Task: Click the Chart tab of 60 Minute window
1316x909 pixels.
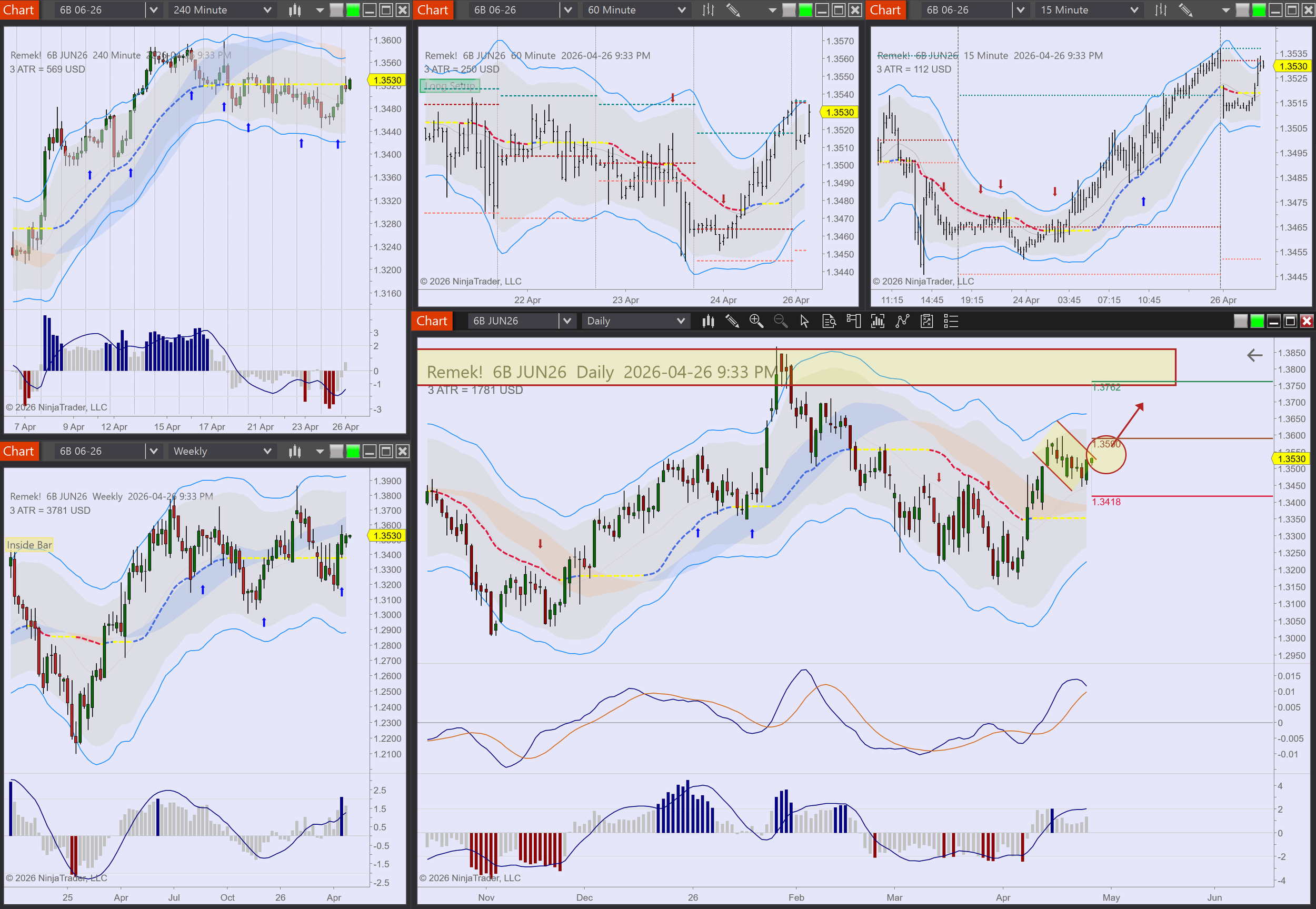Action: [433, 9]
